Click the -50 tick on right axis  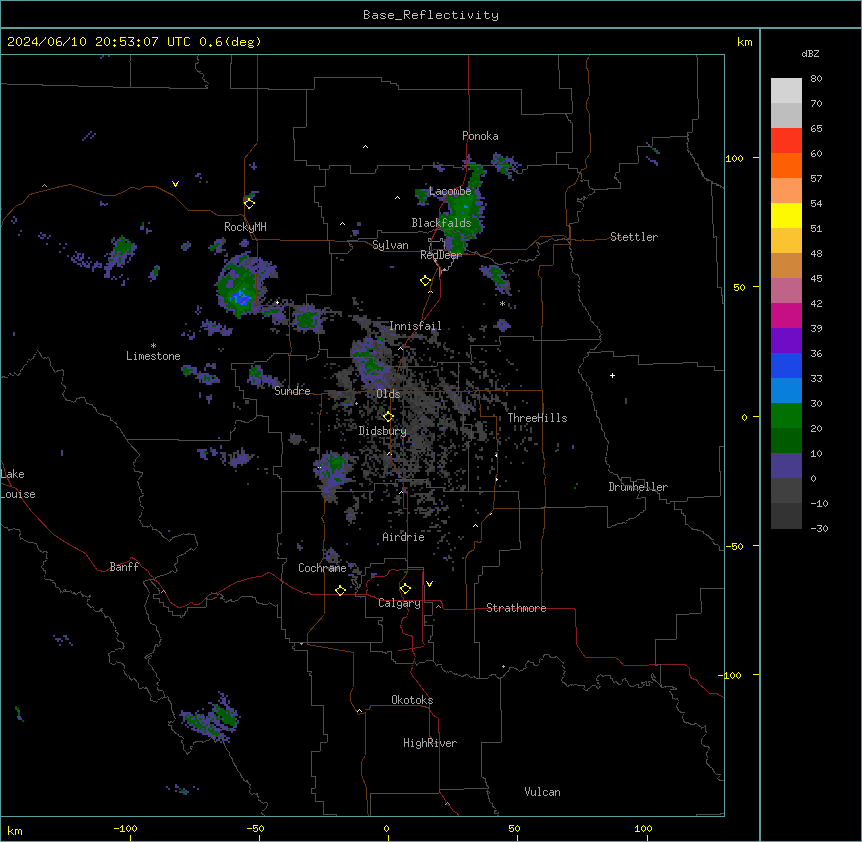click(x=734, y=546)
